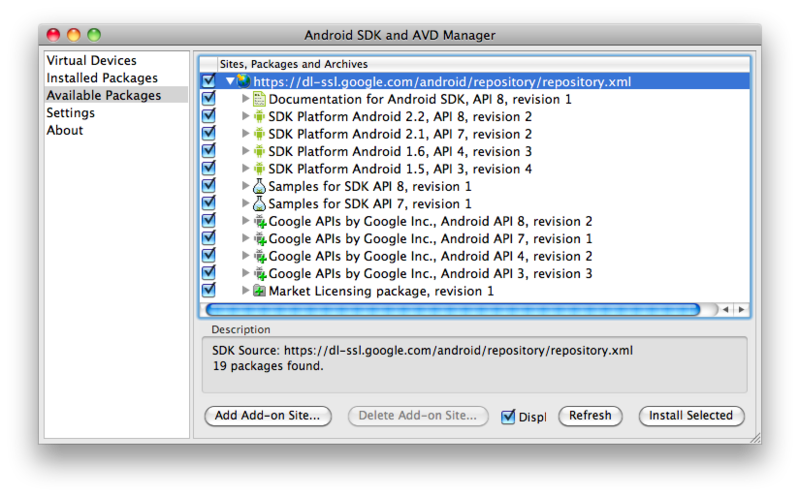The width and height of the screenshot is (800, 497).
Task: Click the globe icon beside repository URL
Action: (244, 81)
